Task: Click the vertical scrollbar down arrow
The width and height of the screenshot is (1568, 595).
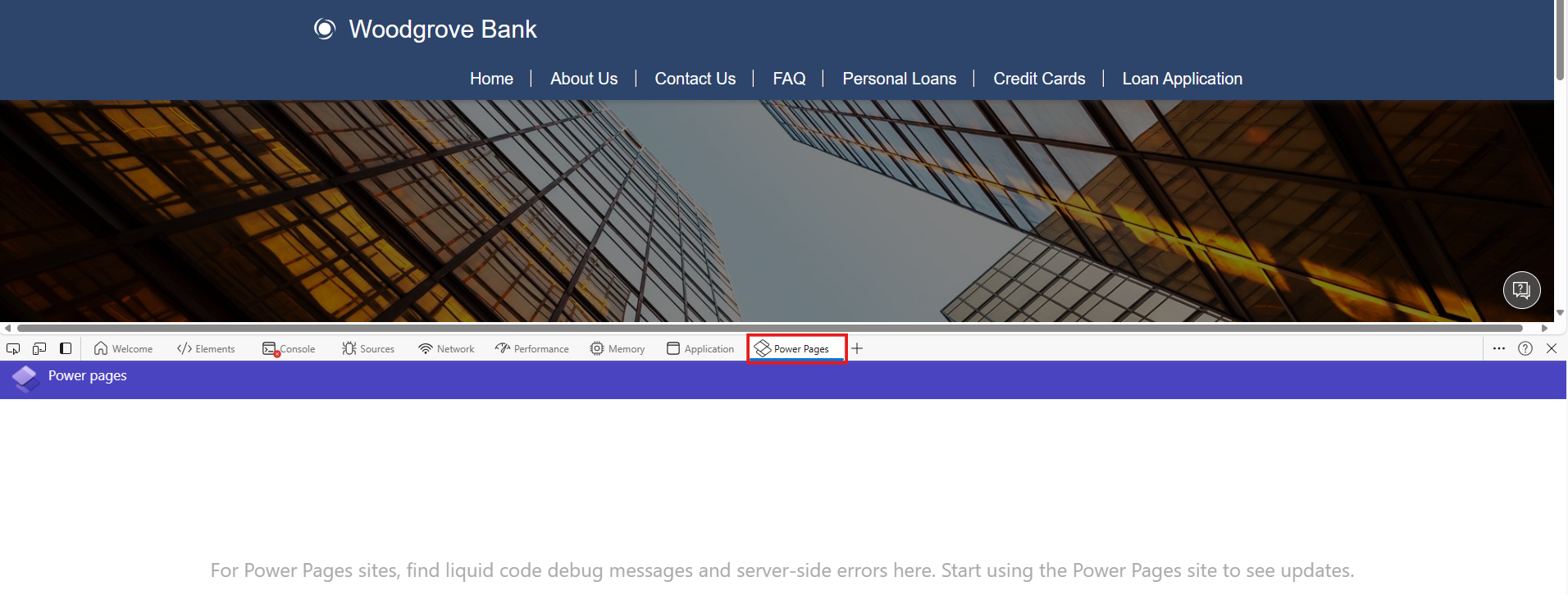Action: [x=1561, y=313]
